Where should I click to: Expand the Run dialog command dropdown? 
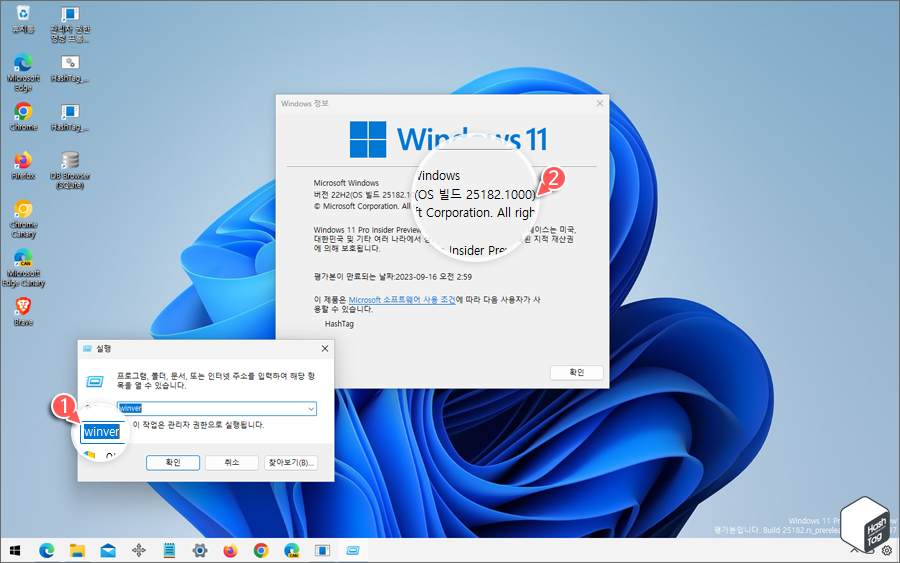[x=311, y=409]
